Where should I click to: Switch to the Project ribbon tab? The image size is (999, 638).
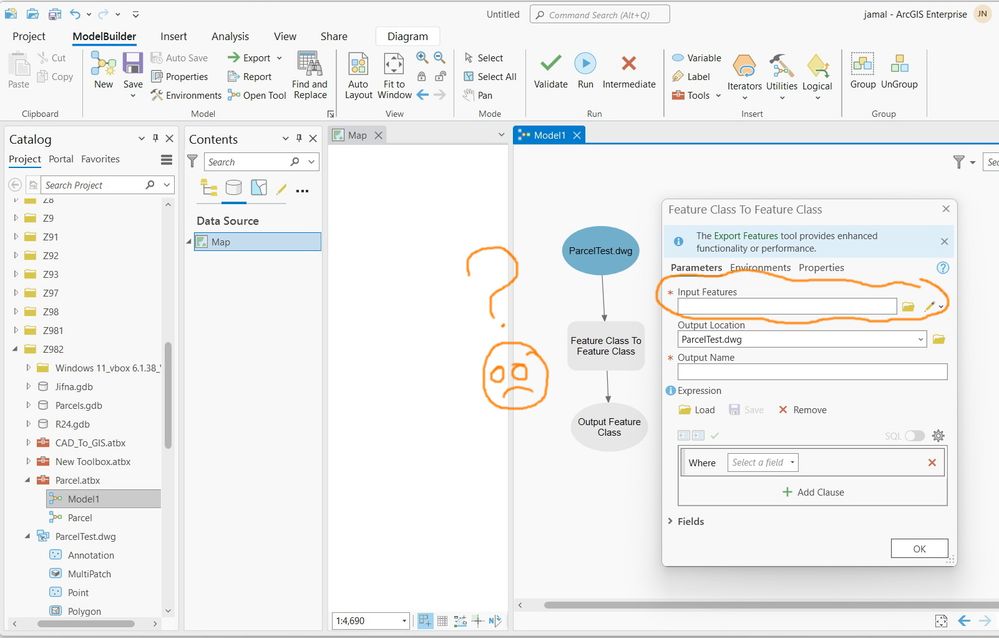[29, 36]
